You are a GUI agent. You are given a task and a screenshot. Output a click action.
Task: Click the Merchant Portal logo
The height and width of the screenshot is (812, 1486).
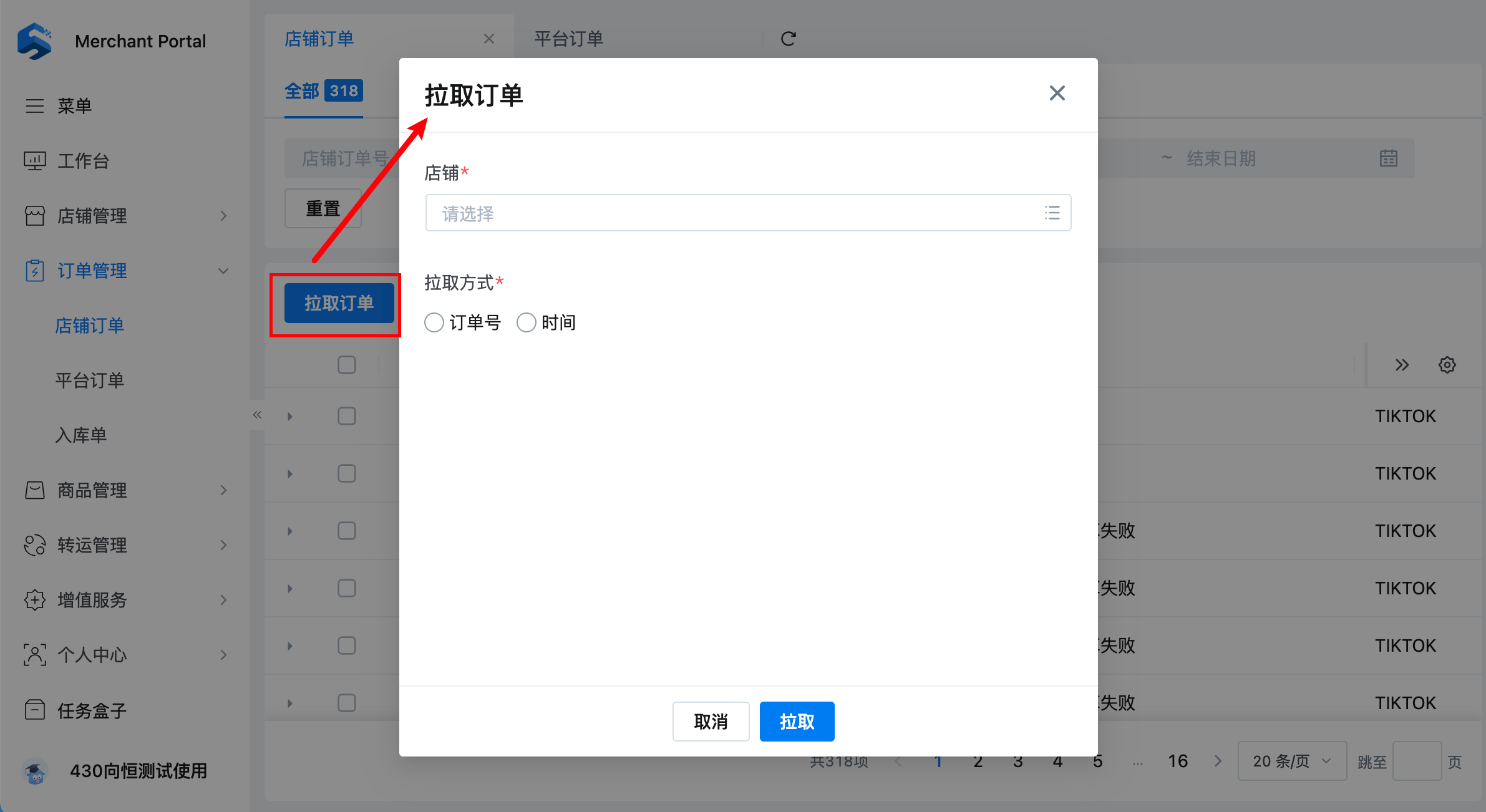coord(34,41)
